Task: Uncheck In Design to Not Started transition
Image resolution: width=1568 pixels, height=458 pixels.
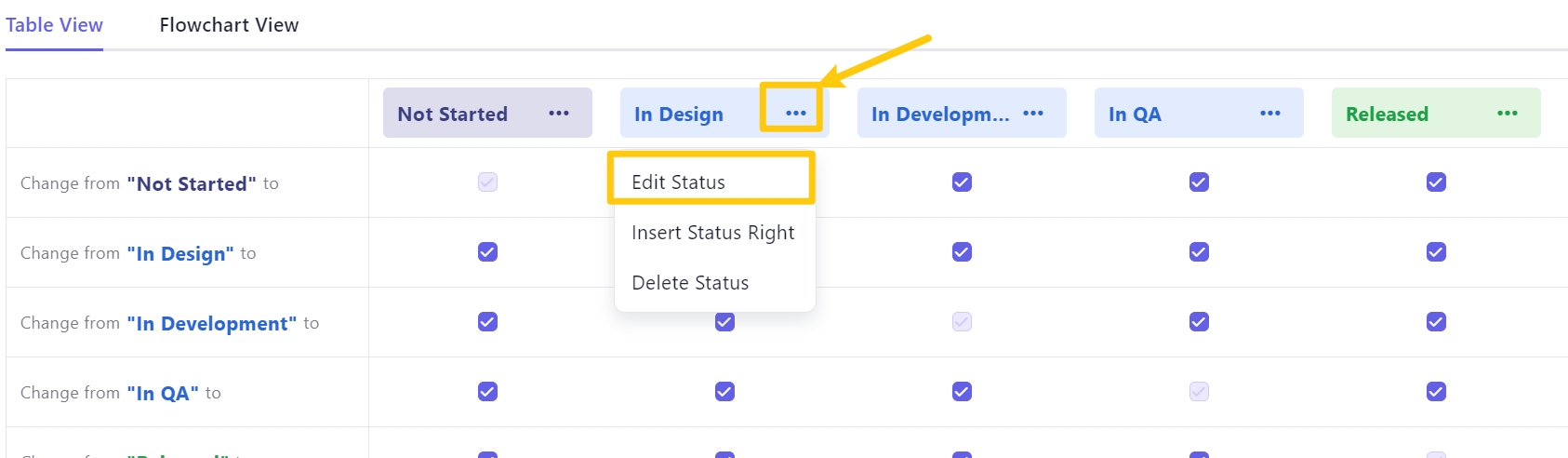Action: pos(487,252)
